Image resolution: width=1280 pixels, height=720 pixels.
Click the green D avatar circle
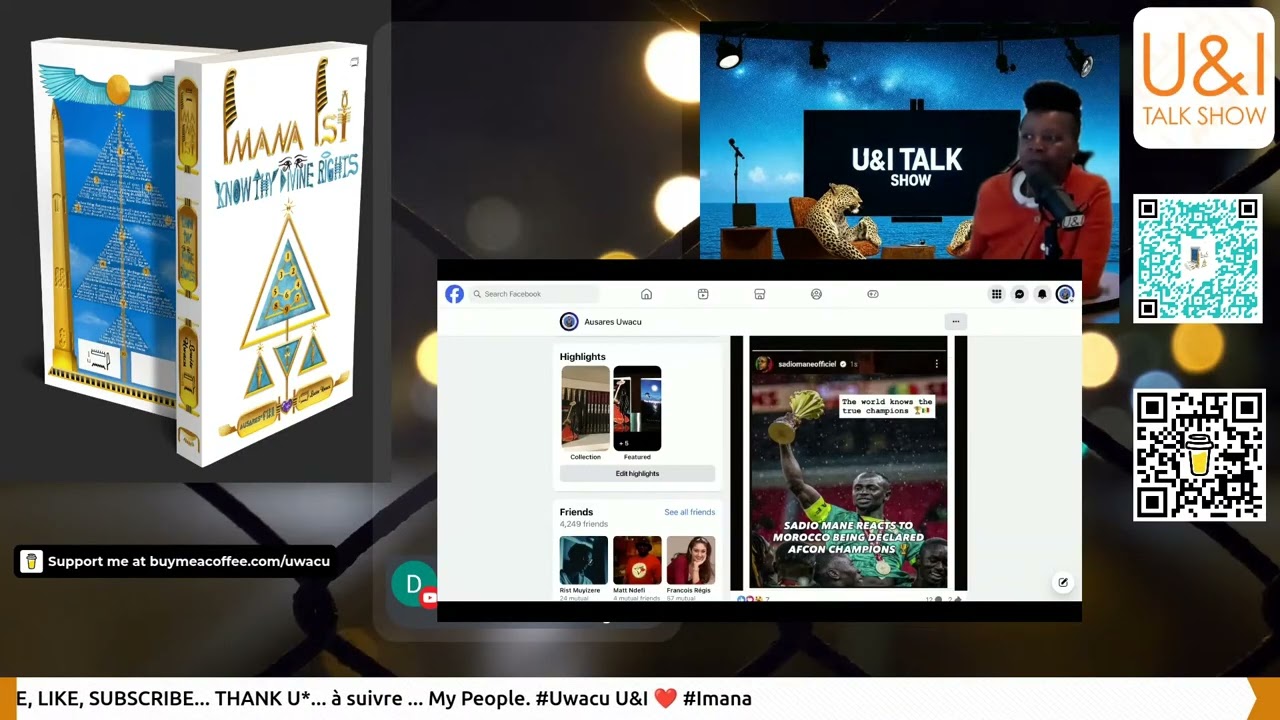pyautogui.click(x=413, y=584)
